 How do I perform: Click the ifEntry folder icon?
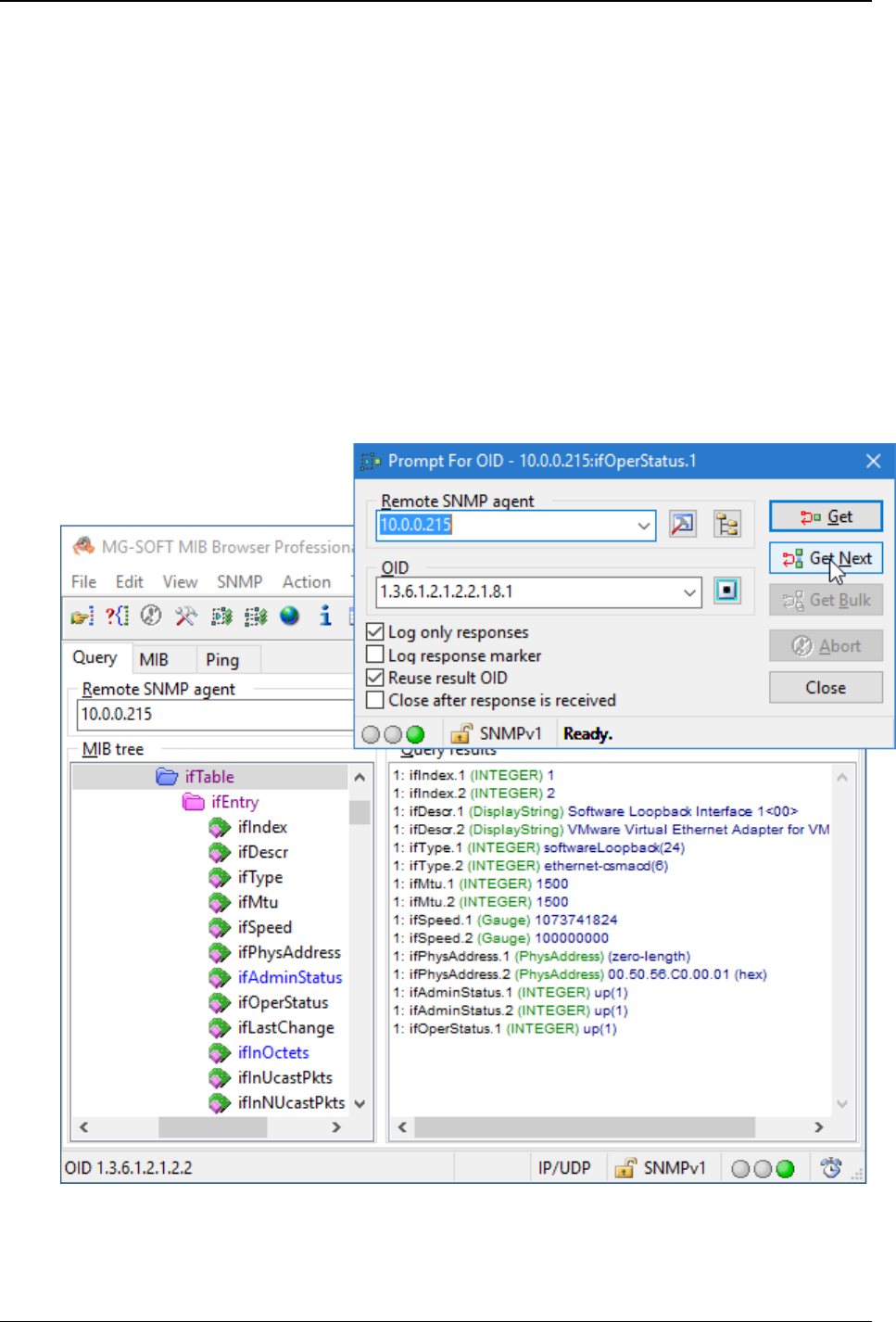[193, 801]
